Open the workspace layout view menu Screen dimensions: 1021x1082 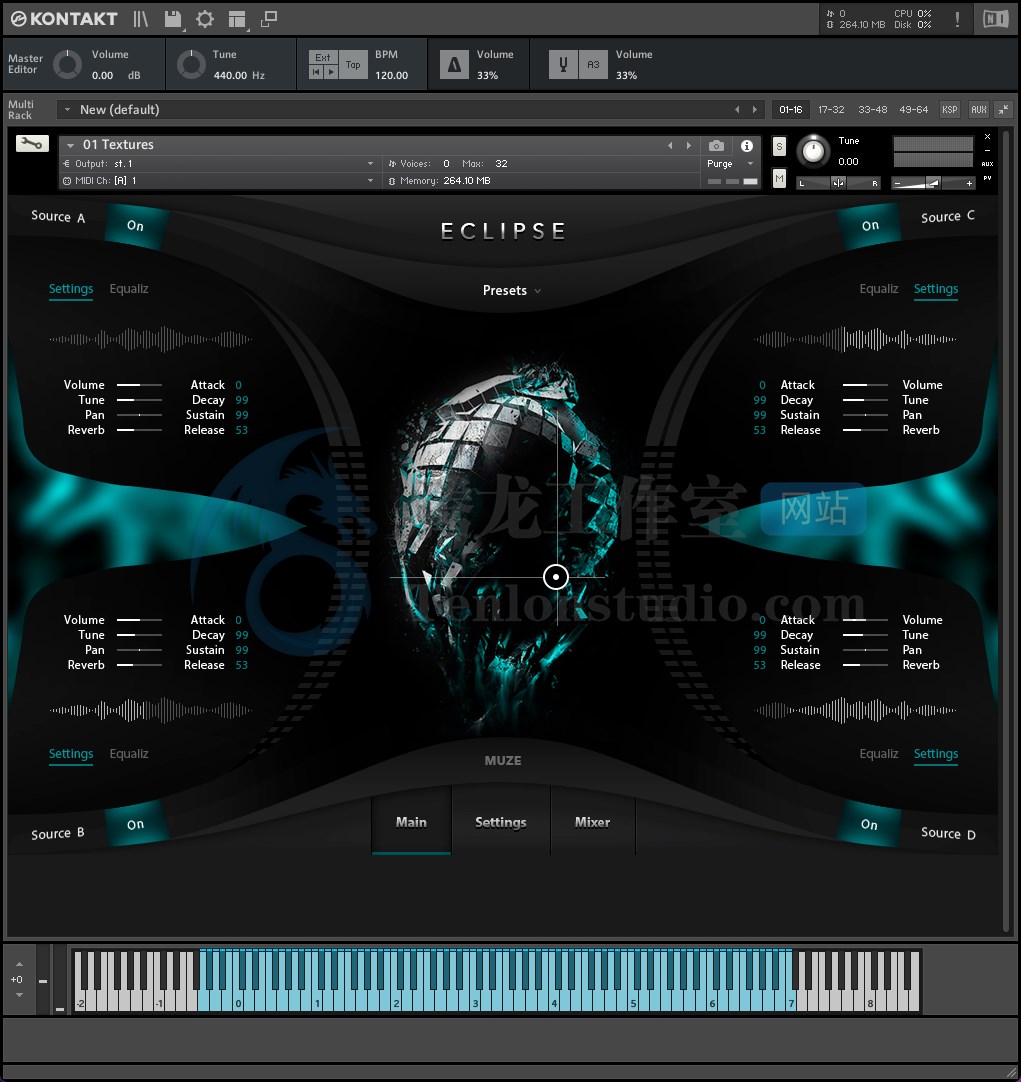[237, 19]
